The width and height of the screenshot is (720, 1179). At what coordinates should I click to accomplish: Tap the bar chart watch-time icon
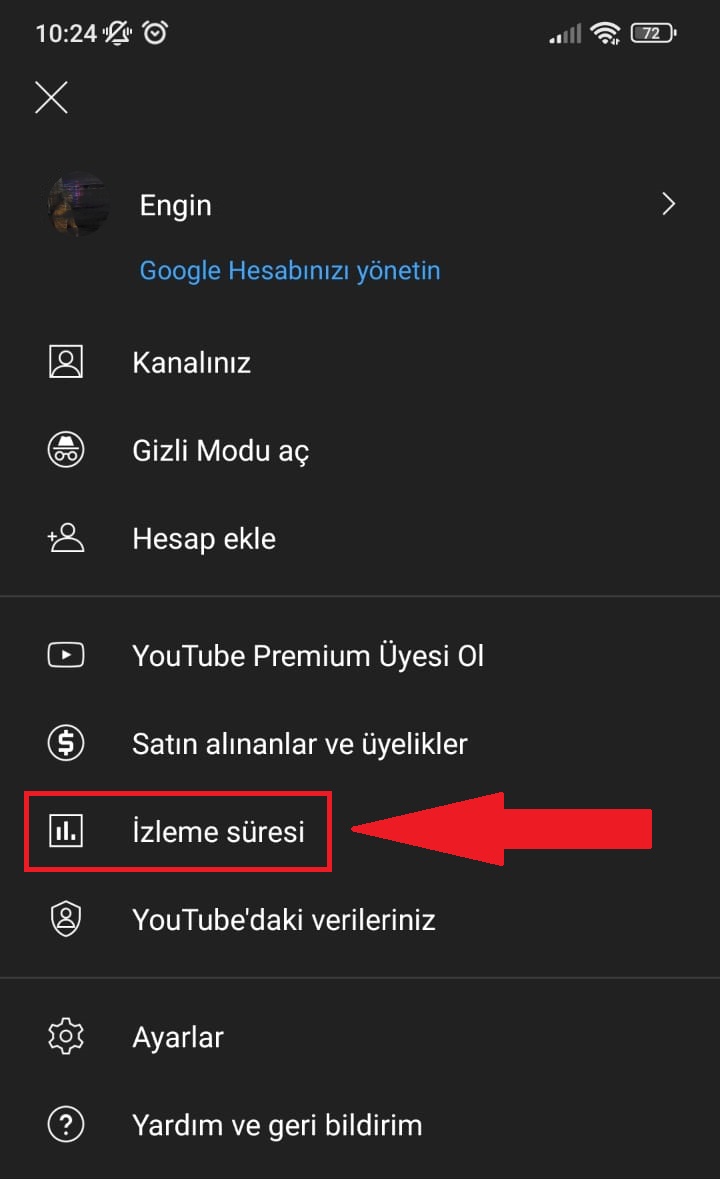coord(66,831)
